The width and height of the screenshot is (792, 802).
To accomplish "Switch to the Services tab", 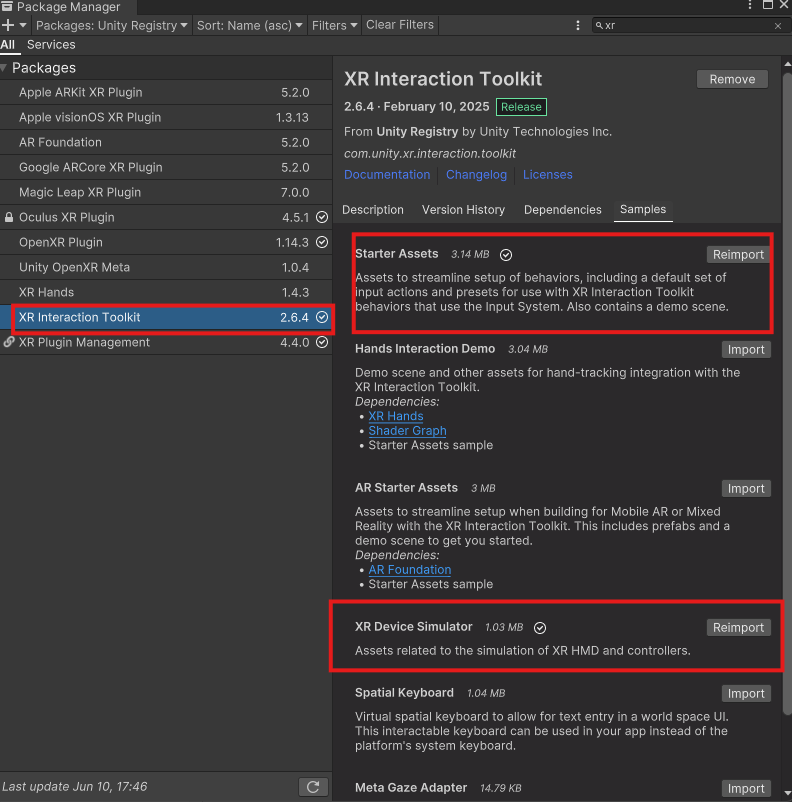I will tap(51, 44).
